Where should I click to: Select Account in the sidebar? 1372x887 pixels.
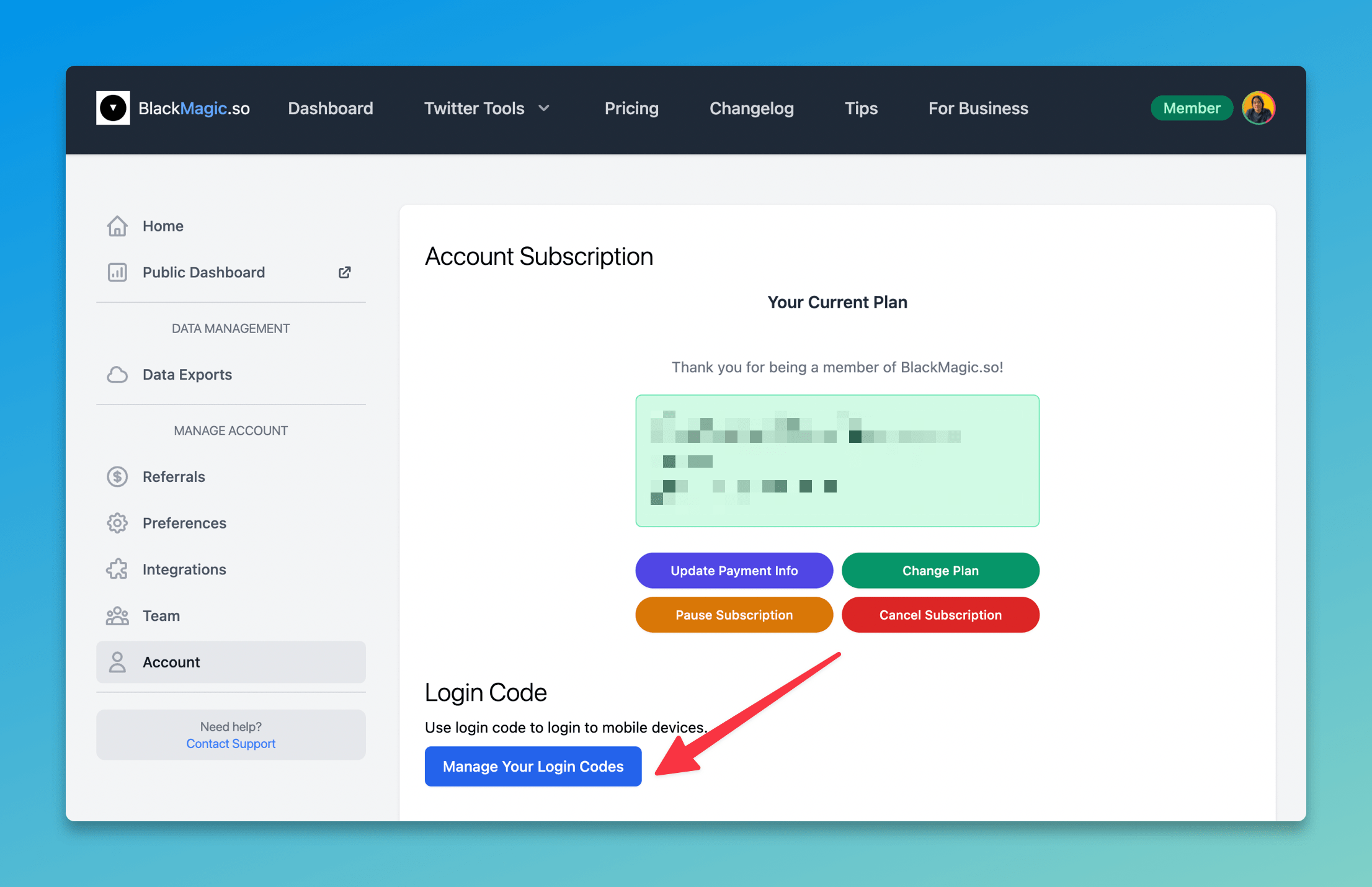(x=231, y=662)
